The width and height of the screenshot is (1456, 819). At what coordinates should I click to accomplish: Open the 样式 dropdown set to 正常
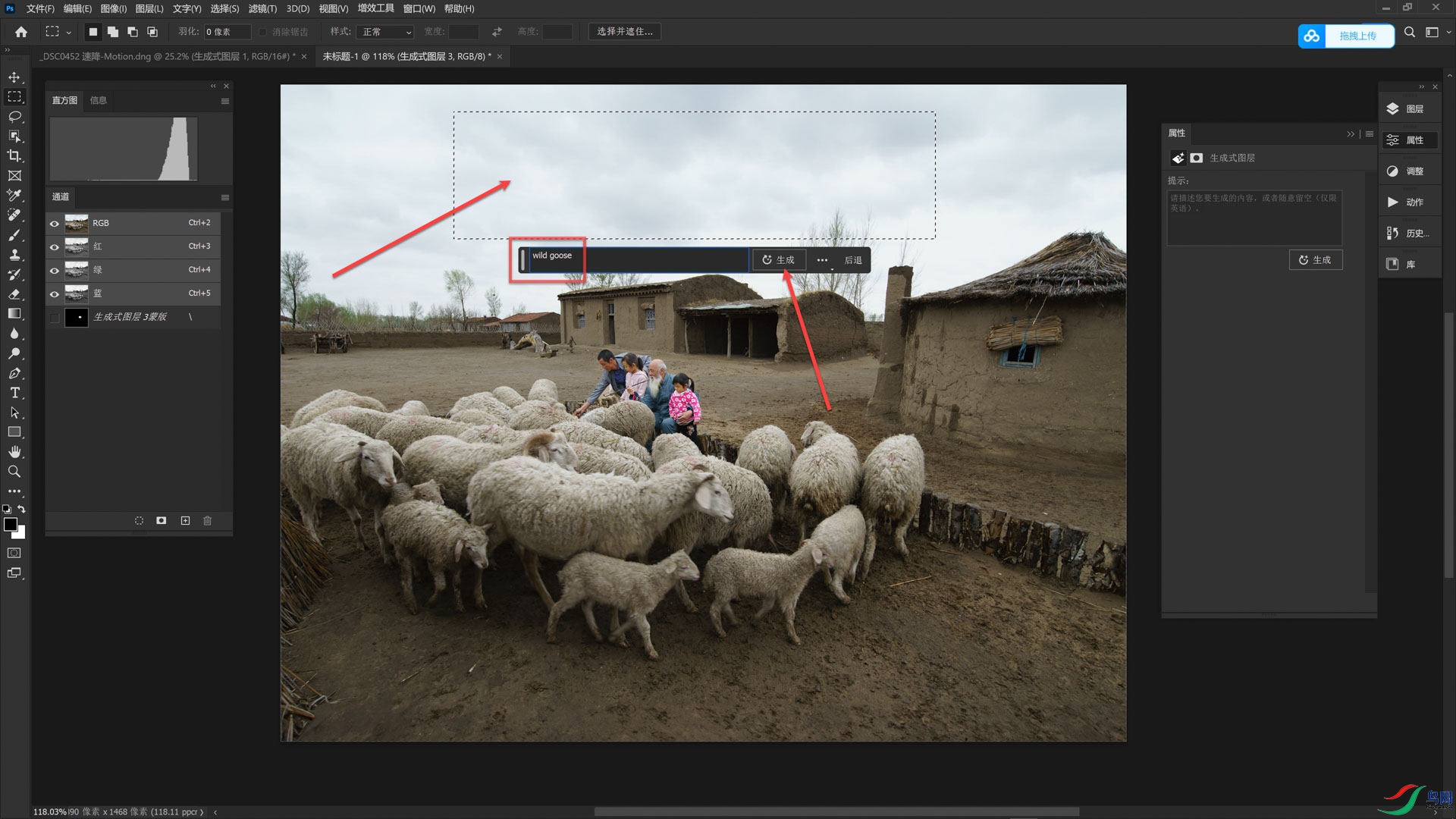386,32
